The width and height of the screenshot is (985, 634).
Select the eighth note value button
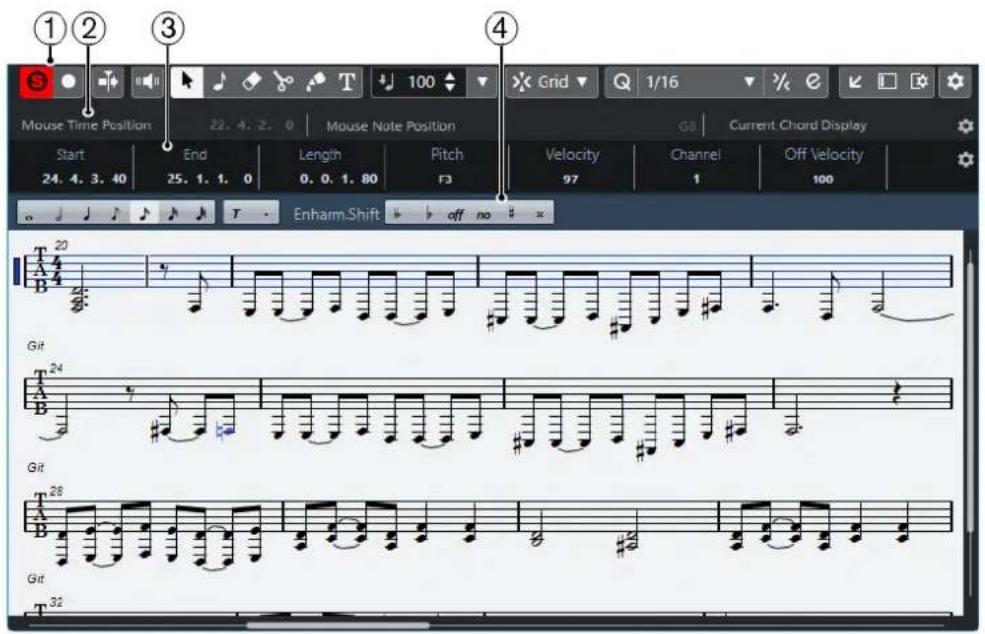(x=116, y=214)
